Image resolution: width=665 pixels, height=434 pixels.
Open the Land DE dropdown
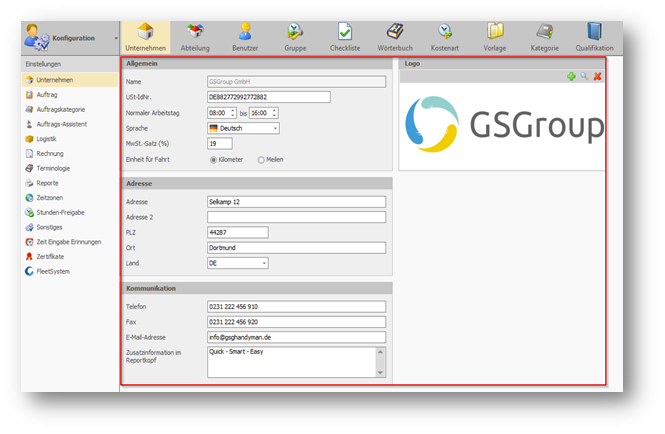tap(238, 263)
